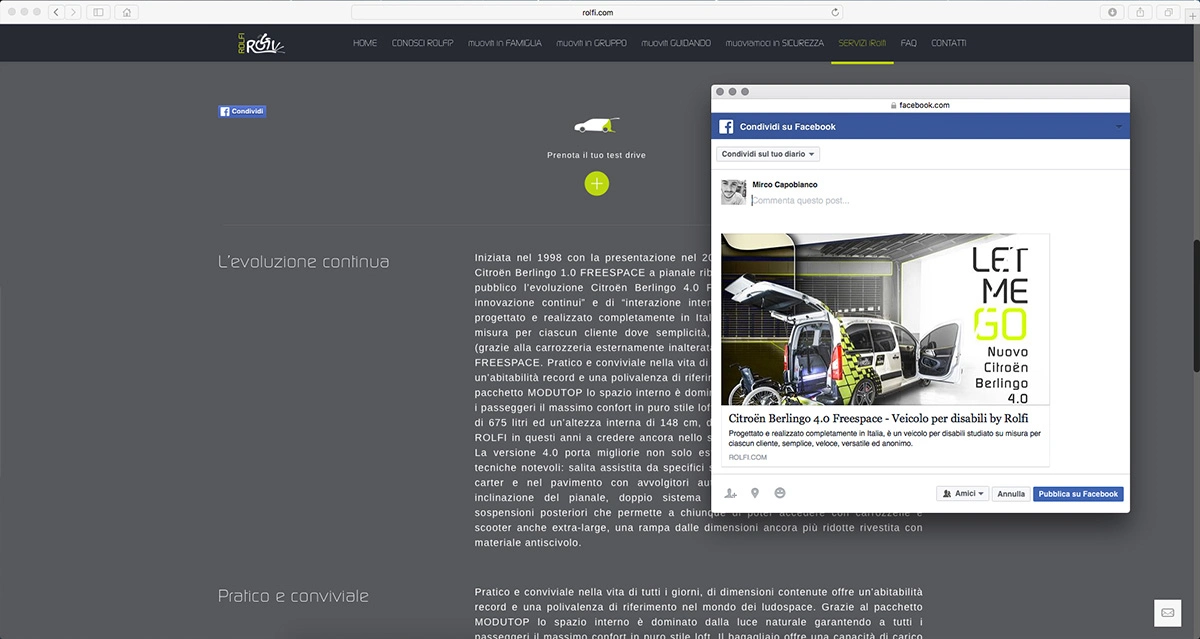Open the Safari share menu
The width and height of the screenshot is (1200, 639).
pyautogui.click(x=1140, y=12)
